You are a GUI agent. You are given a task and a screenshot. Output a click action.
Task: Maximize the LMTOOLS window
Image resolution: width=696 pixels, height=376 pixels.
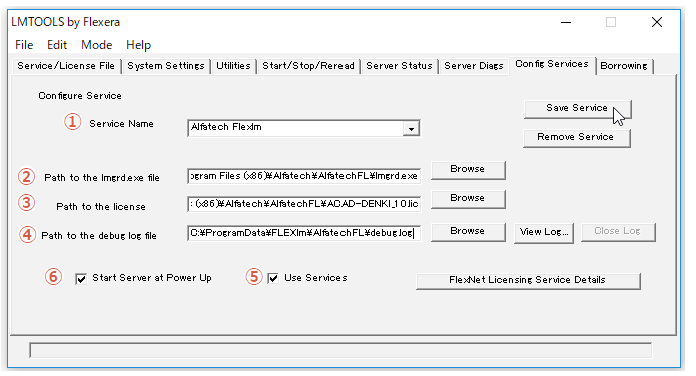(611, 22)
